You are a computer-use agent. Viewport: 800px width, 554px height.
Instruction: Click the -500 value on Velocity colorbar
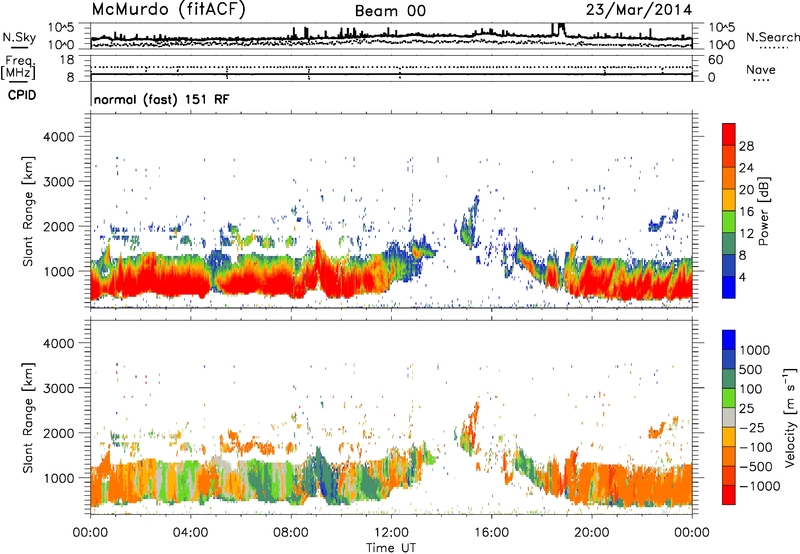coord(756,467)
